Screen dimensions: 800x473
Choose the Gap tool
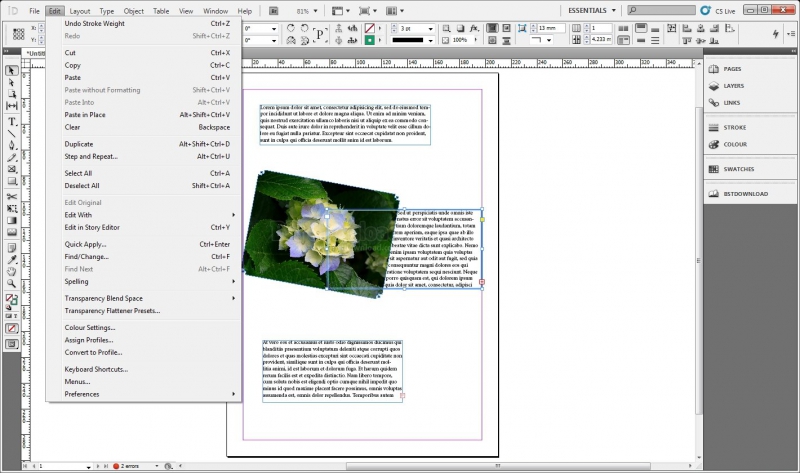pyautogui.click(x=11, y=106)
